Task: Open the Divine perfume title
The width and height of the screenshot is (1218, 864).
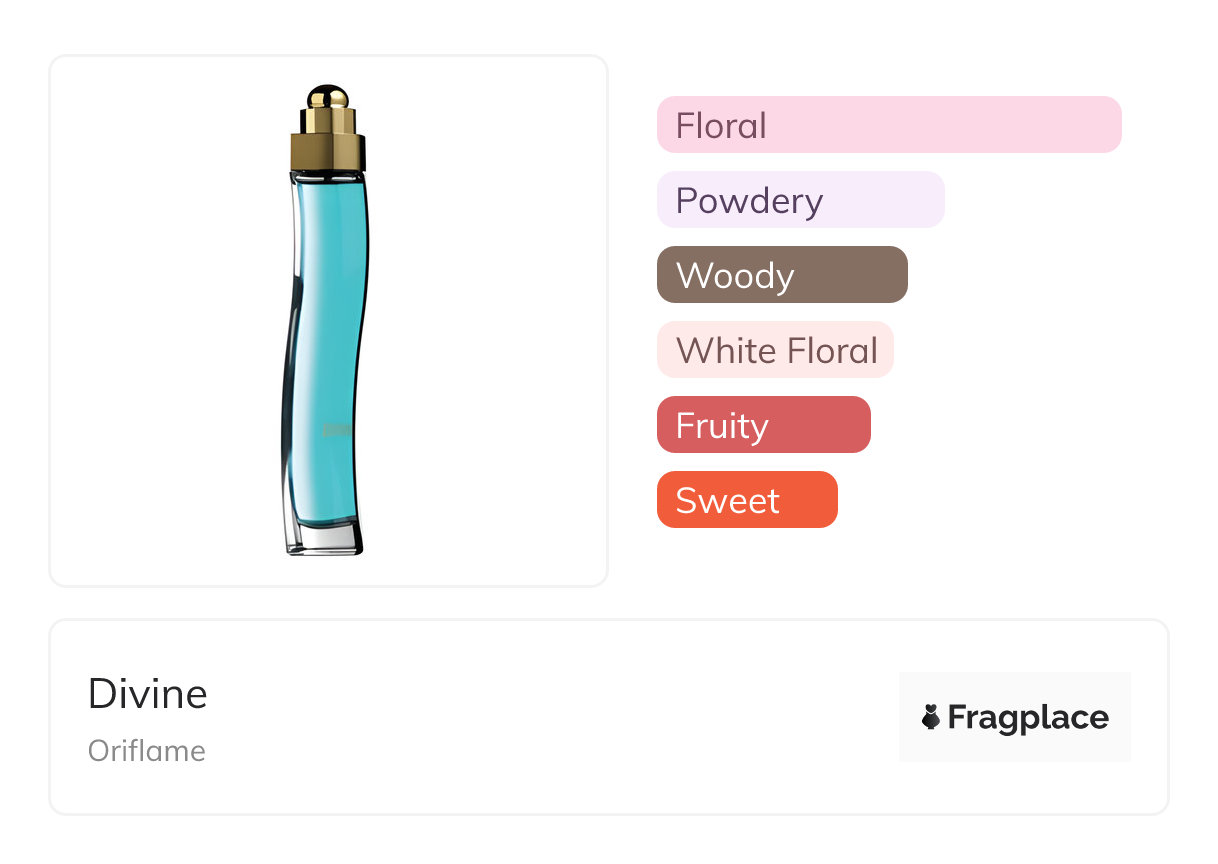Action: coord(148,694)
